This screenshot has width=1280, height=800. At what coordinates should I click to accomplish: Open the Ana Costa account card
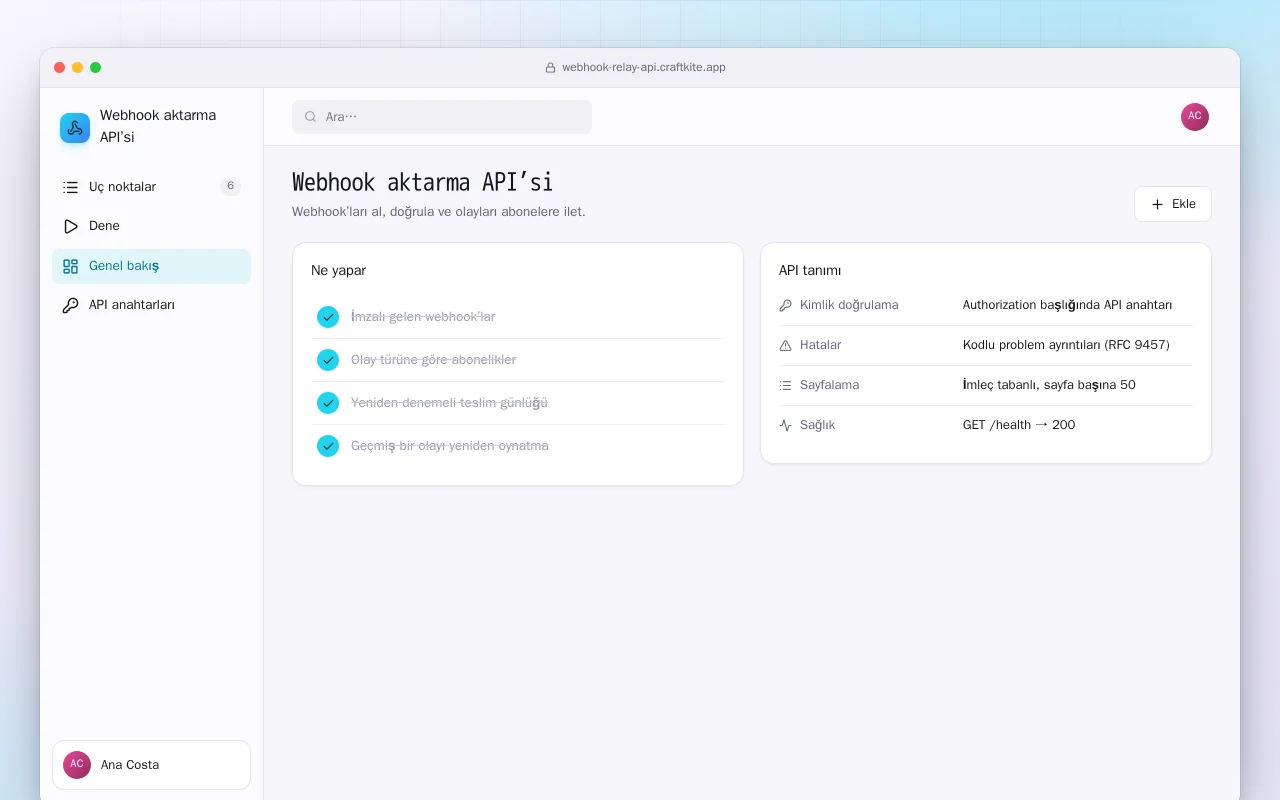click(x=151, y=765)
